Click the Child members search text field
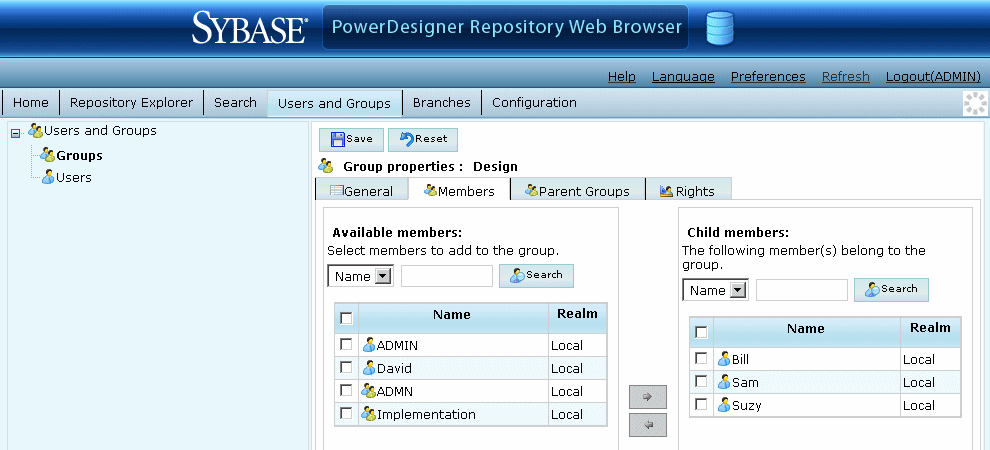 801,290
